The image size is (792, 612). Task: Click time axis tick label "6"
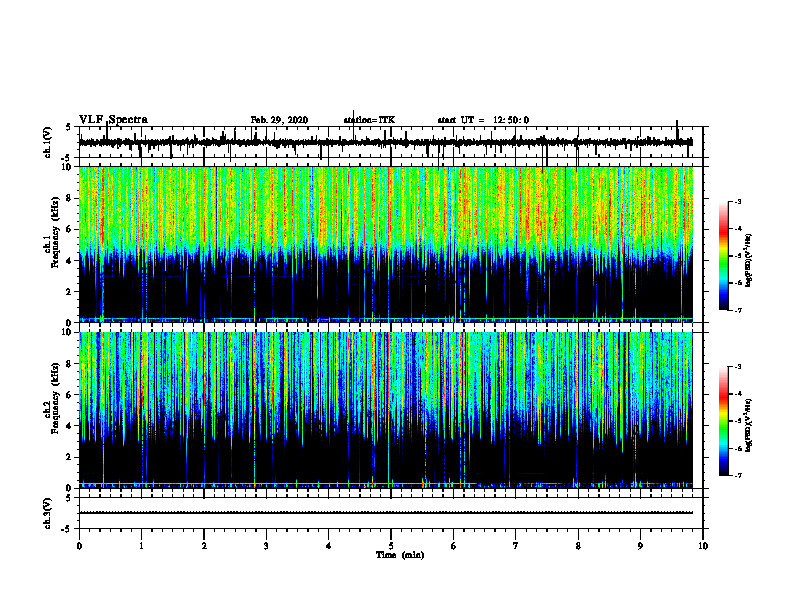pyautogui.click(x=454, y=546)
